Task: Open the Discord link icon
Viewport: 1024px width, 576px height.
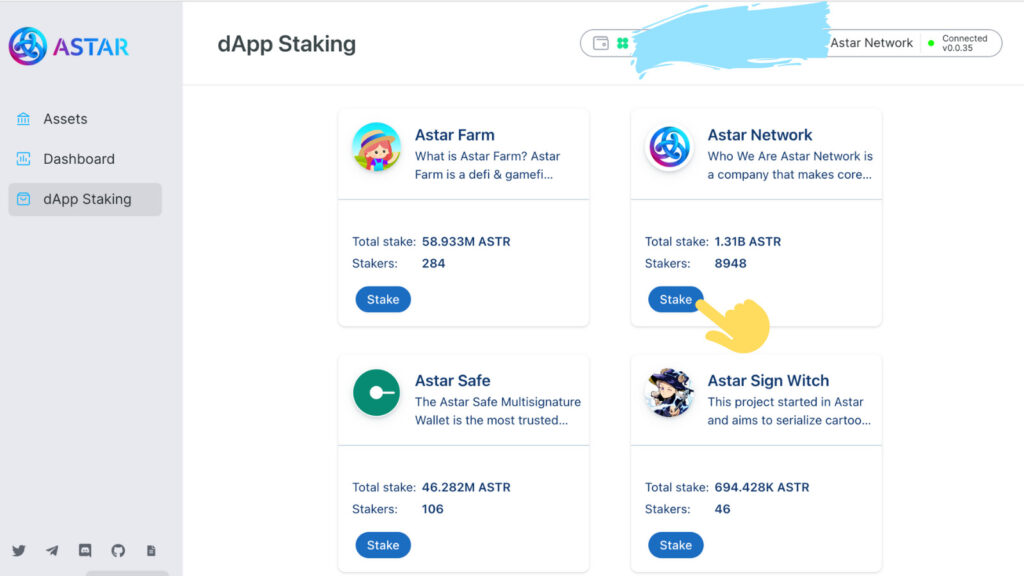Action: (85, 551)
